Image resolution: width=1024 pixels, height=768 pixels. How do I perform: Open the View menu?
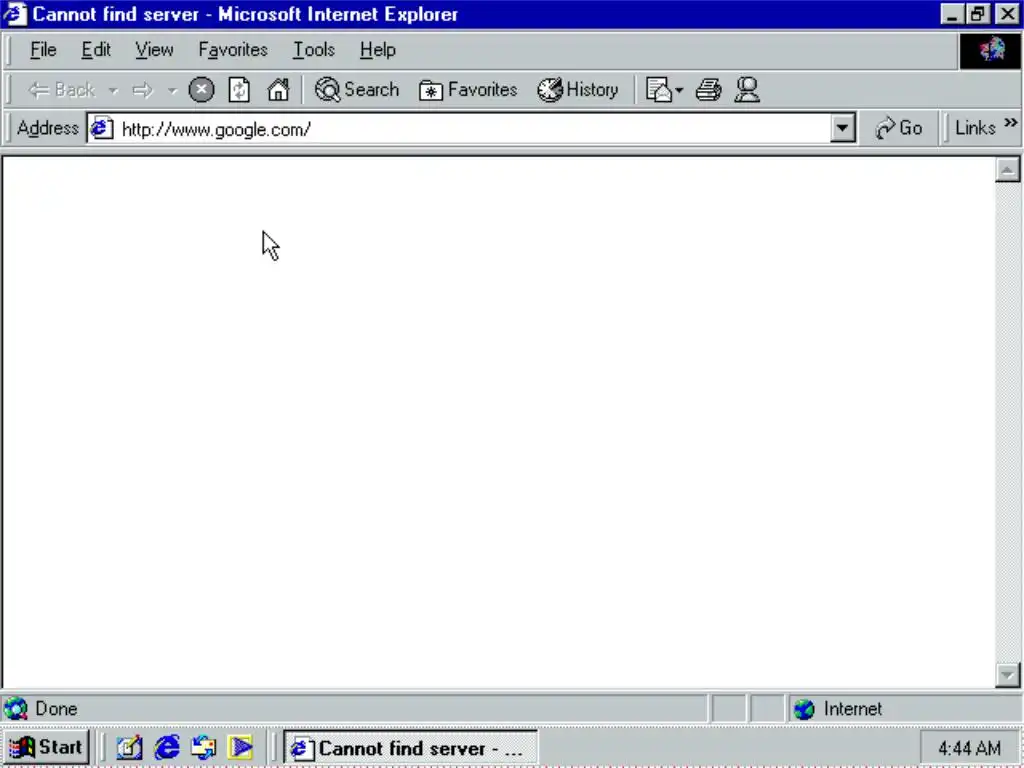[154, 50]
